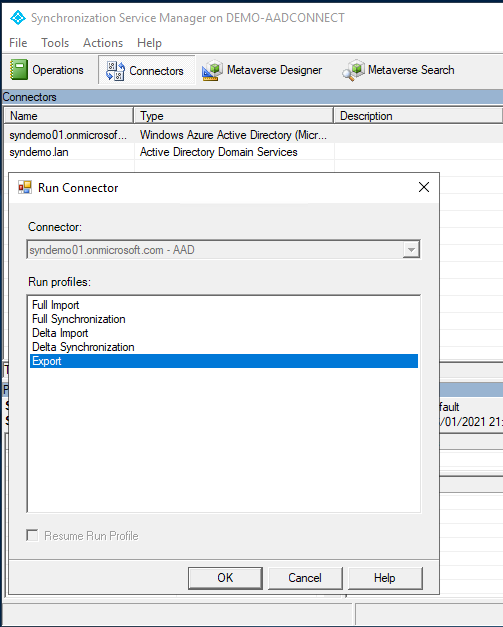Click the Cancel button

coord(305,578)
